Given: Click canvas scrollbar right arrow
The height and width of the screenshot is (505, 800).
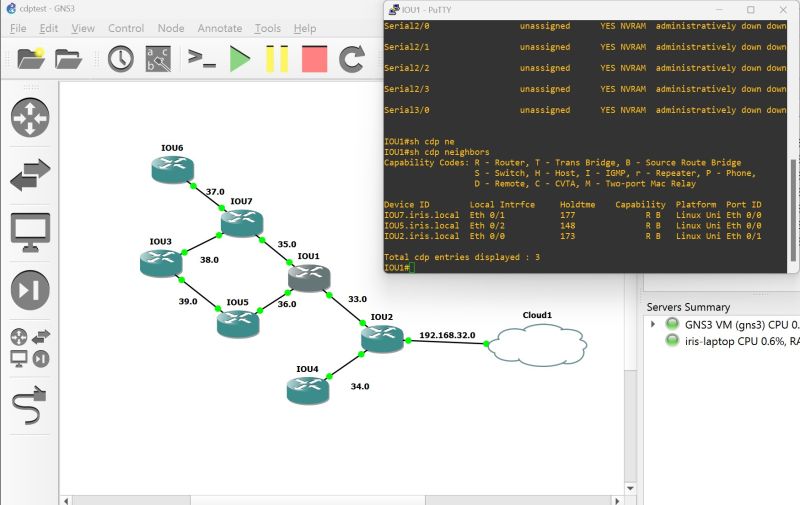Looking at the screenshot, I should pyautogui.click(x=617, y=500).
